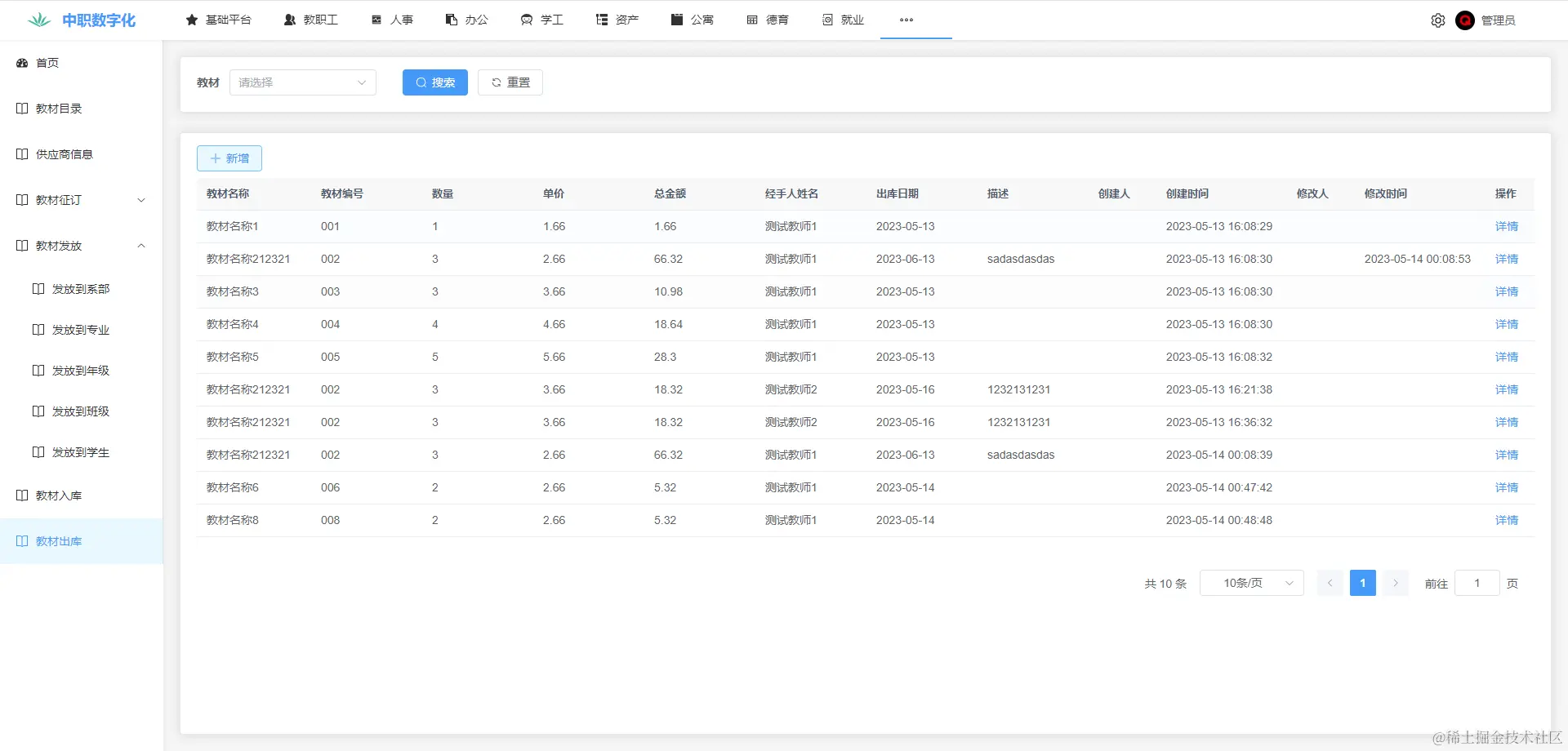The image size is (1568, 751).
Task: Click the 公寓 building icon
Action: [677, 20]
